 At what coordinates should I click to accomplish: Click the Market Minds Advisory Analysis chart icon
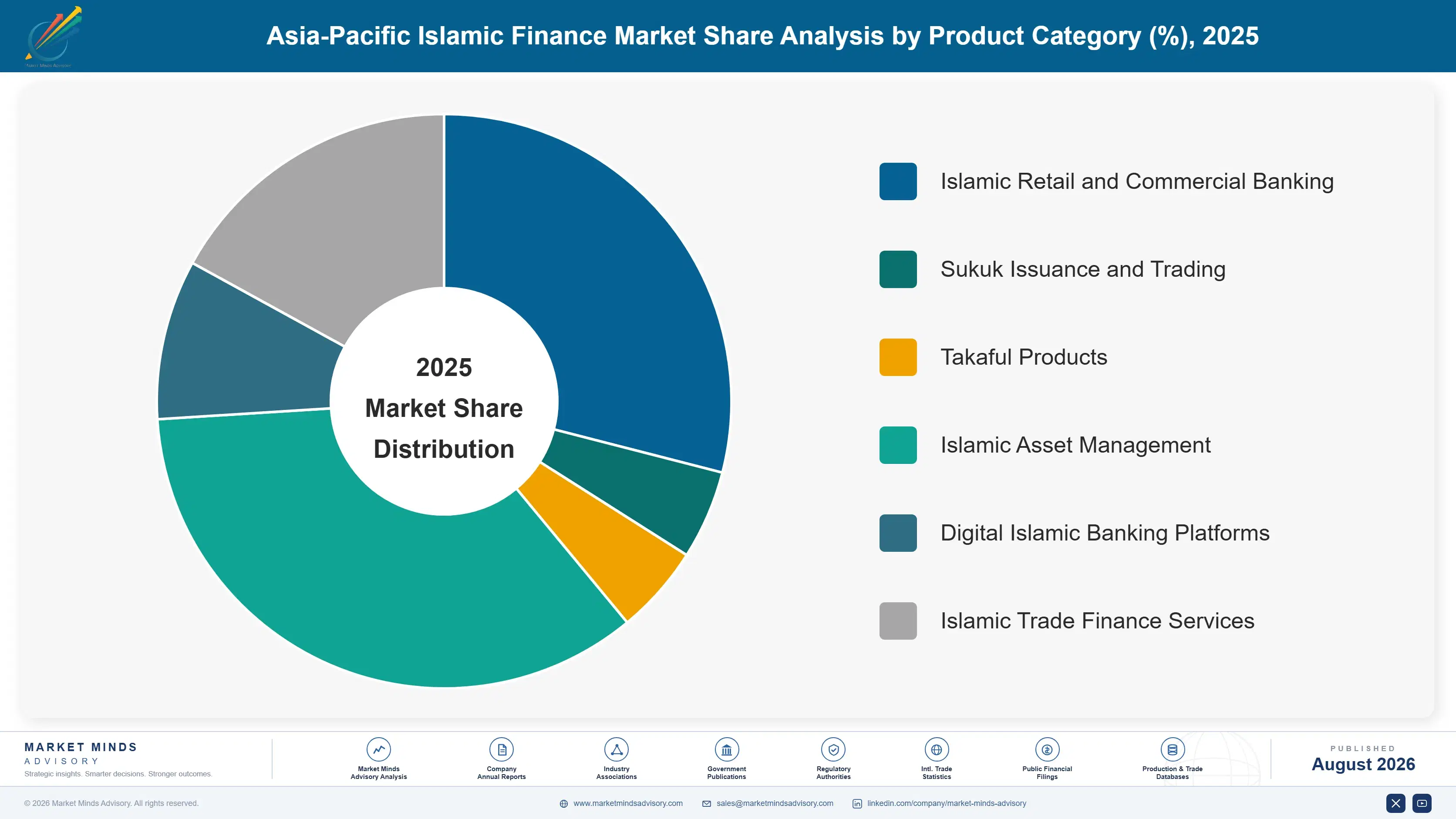379,749
